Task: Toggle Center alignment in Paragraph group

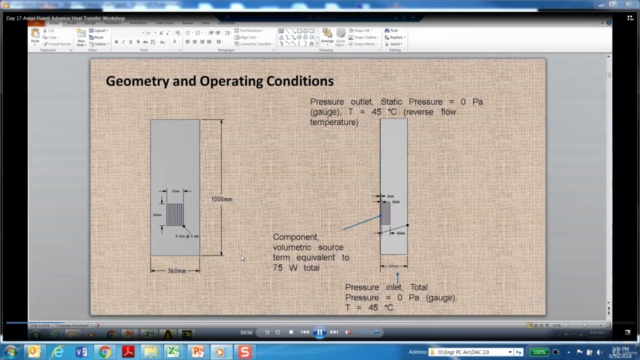Action: (195, 42)
